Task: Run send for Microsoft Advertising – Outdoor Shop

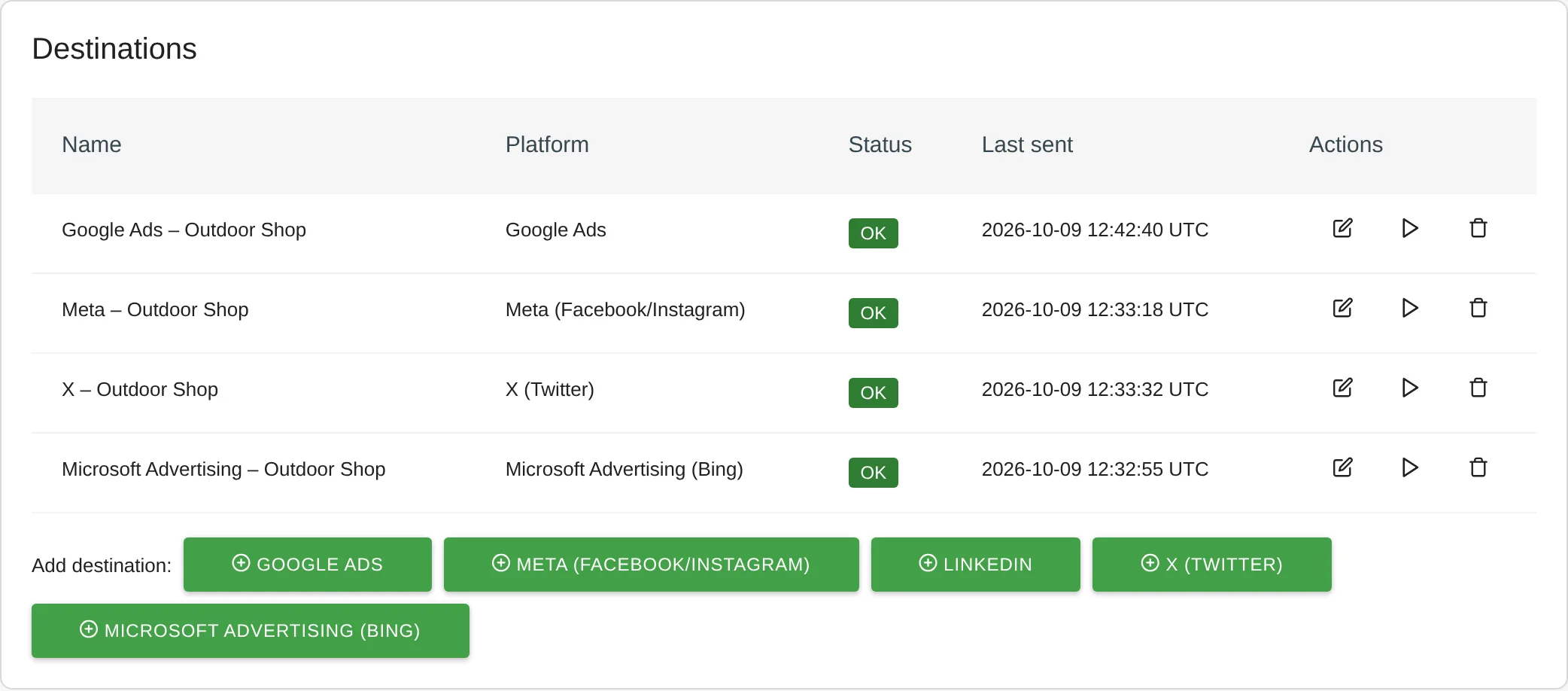Action: coord(1410,467)
